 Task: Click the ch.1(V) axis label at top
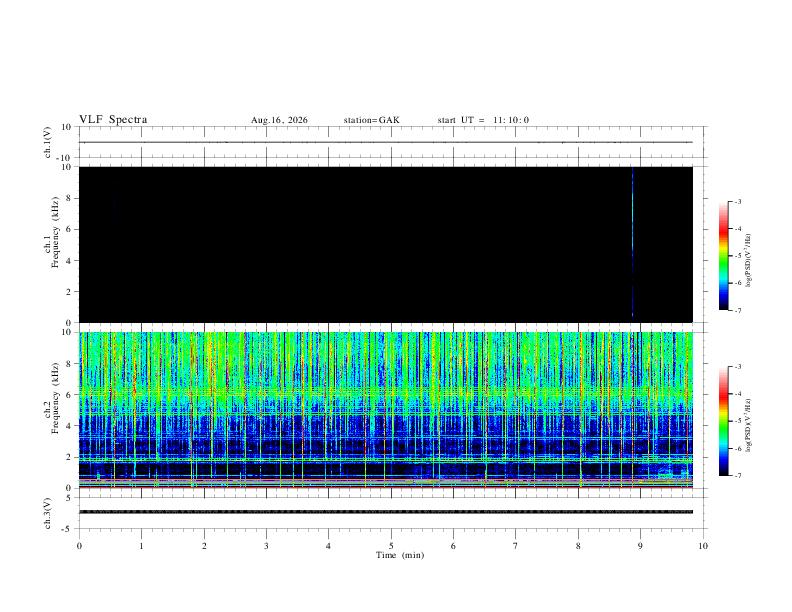(x=48, y=142)
